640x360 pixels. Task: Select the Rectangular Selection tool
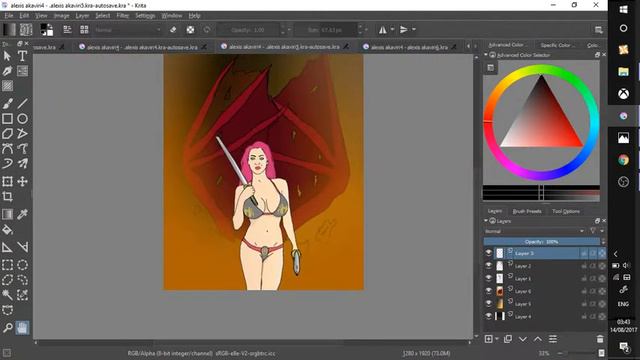click(7, 265)
